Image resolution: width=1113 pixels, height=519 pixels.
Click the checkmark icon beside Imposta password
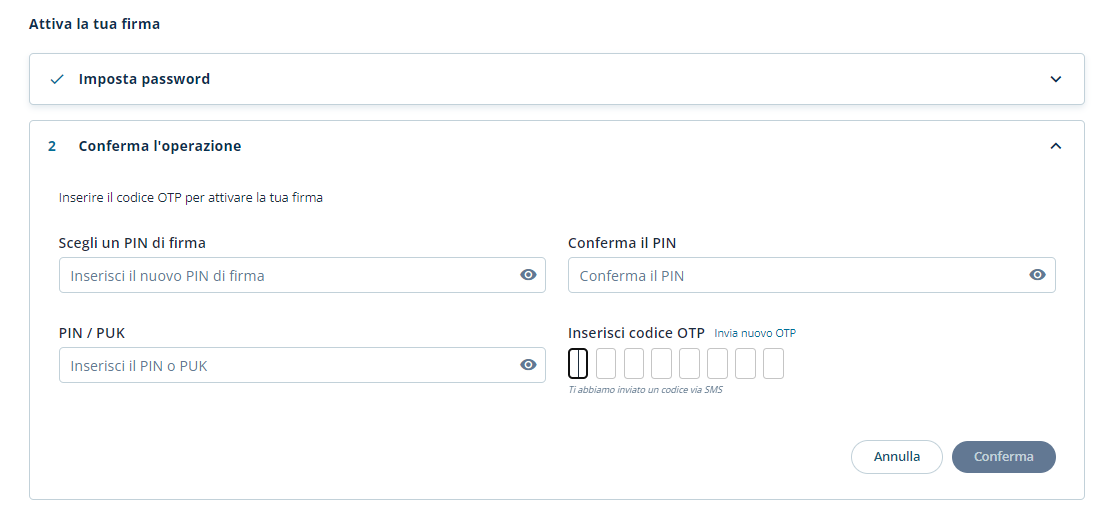[x=57, y=79]
